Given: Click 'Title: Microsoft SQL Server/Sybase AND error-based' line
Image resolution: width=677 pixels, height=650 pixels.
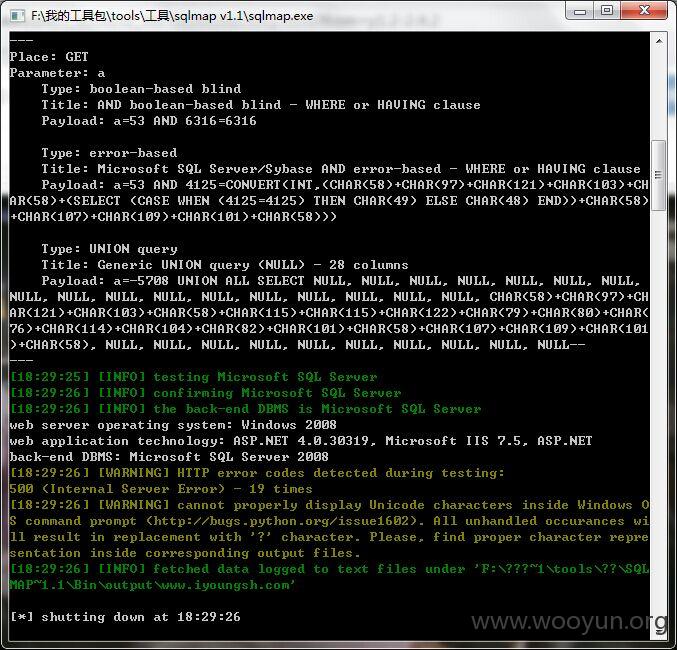Looking at the screenshot, I should (x=341, y=168).
